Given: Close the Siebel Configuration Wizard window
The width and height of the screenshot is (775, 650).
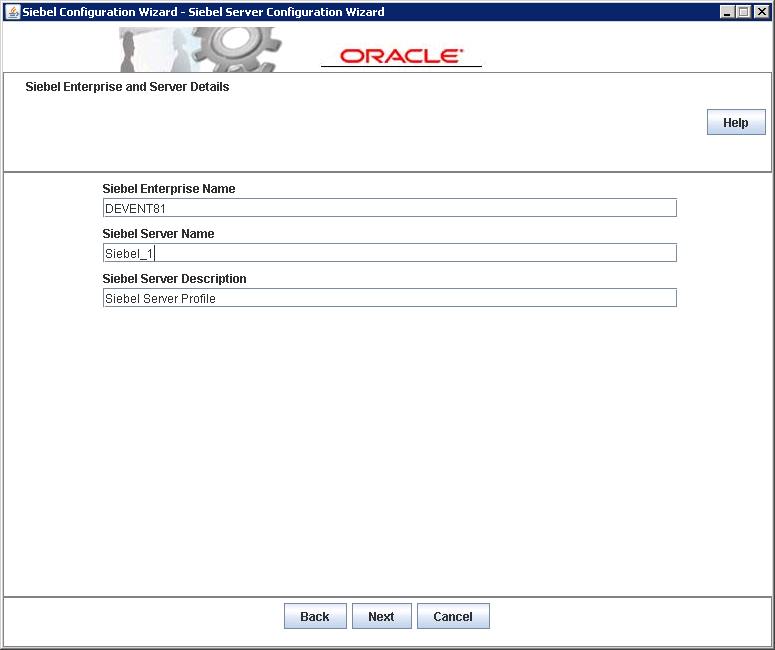Looking at the screenshot, I should [x=762, y=12].
